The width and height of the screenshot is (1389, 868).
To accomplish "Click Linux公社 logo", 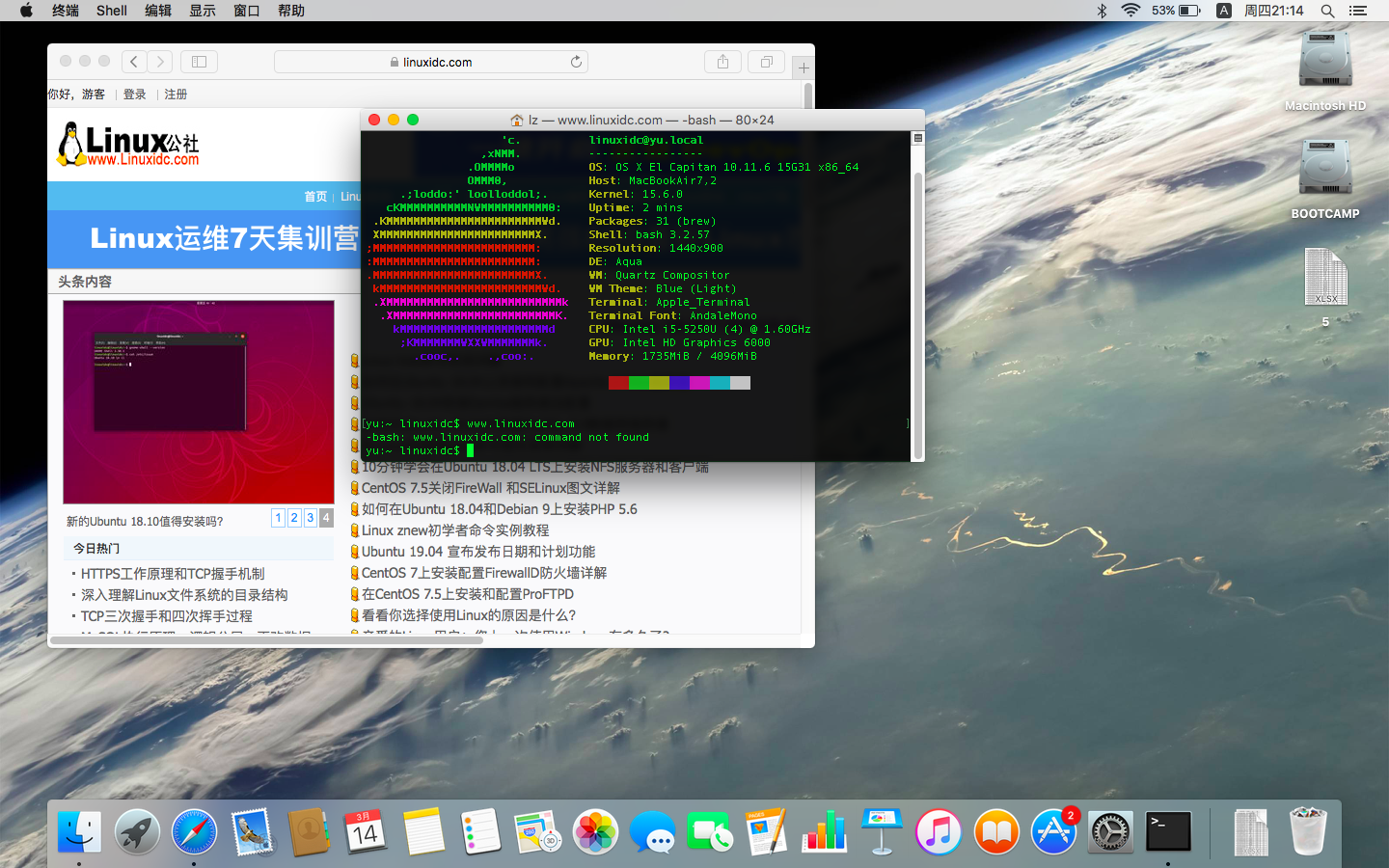I will coord(128,145).
